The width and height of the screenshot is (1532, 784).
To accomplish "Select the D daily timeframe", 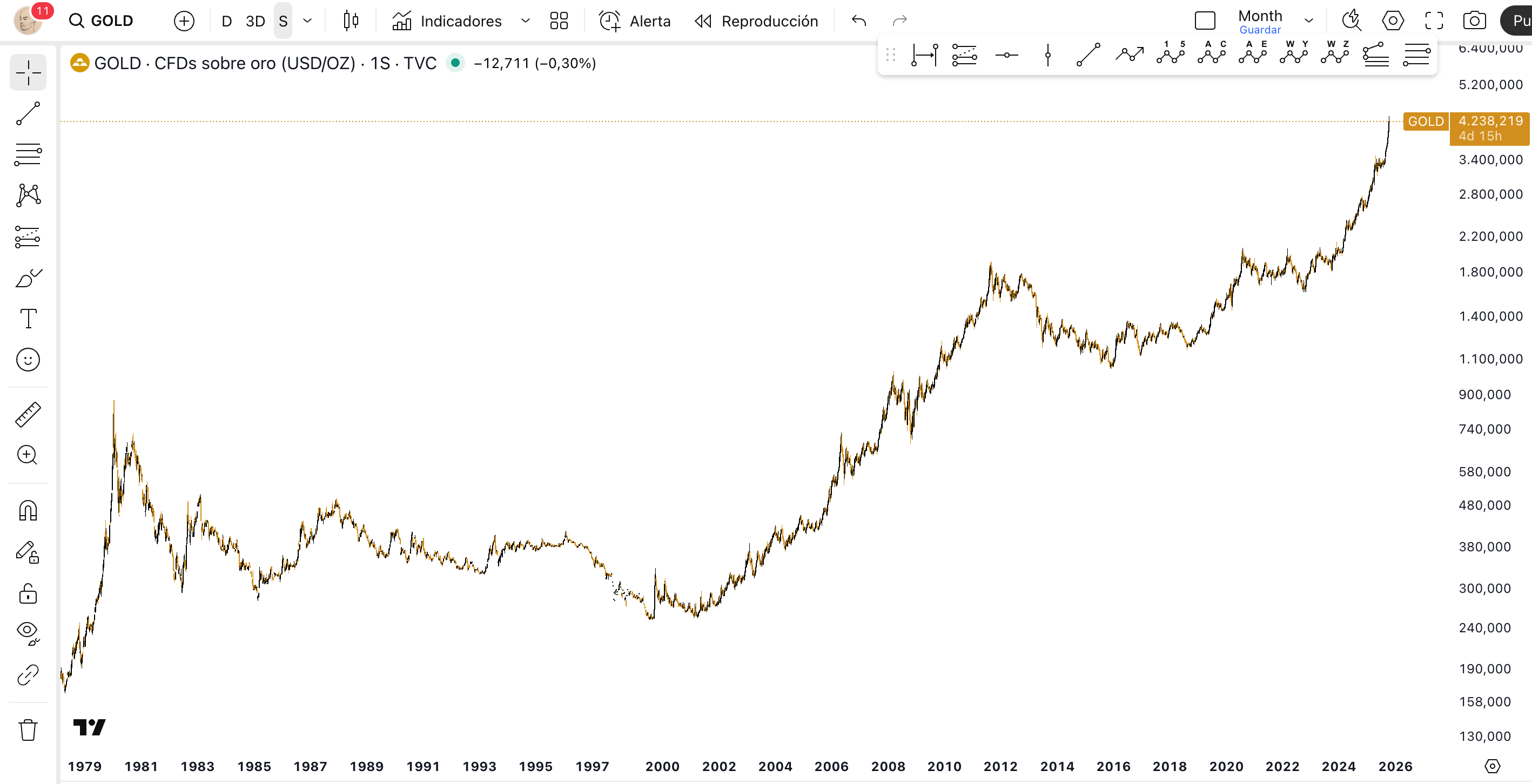I will (226, 21).
